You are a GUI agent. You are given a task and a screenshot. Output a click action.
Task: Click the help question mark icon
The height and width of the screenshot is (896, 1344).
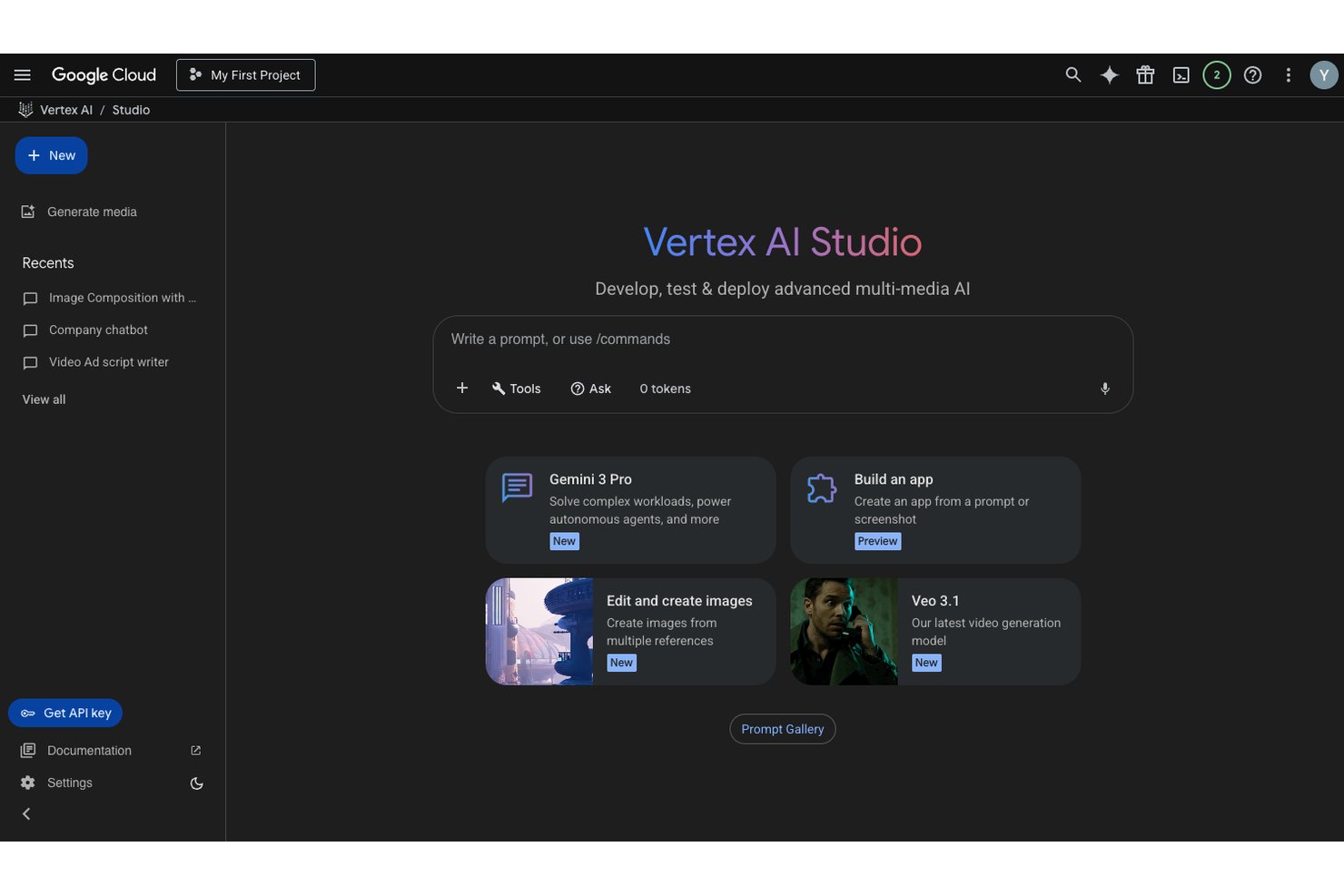point(1253,75)
